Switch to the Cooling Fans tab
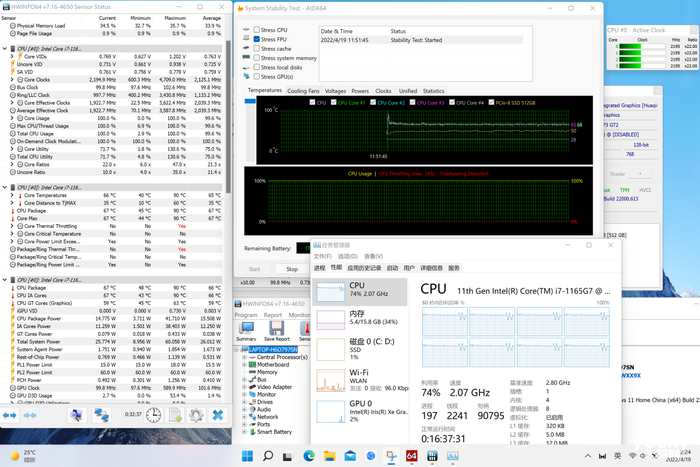700x467 pixels. [x=304, y=91]
